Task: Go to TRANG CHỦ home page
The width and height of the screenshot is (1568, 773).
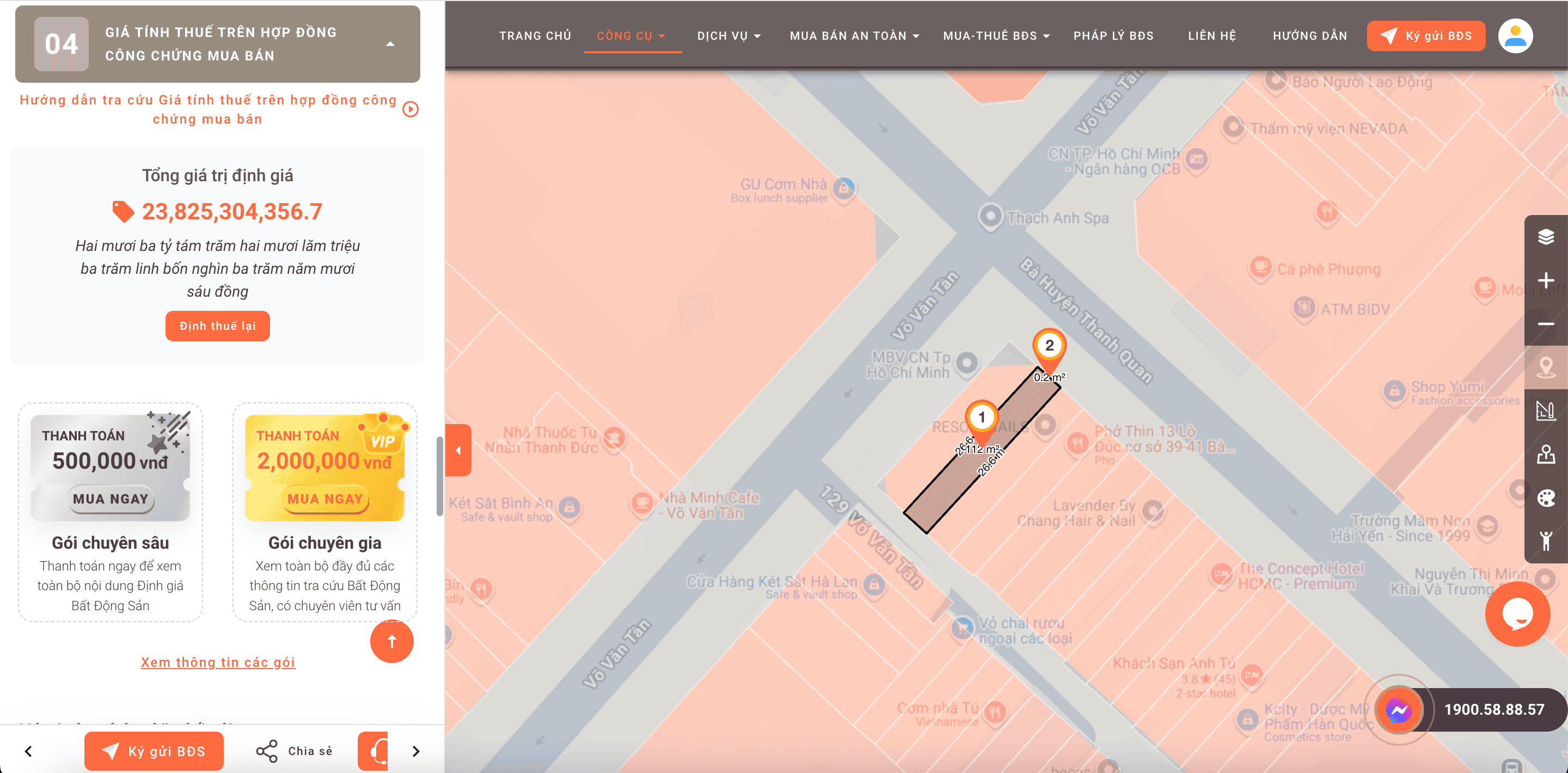Action: [535, 36]
